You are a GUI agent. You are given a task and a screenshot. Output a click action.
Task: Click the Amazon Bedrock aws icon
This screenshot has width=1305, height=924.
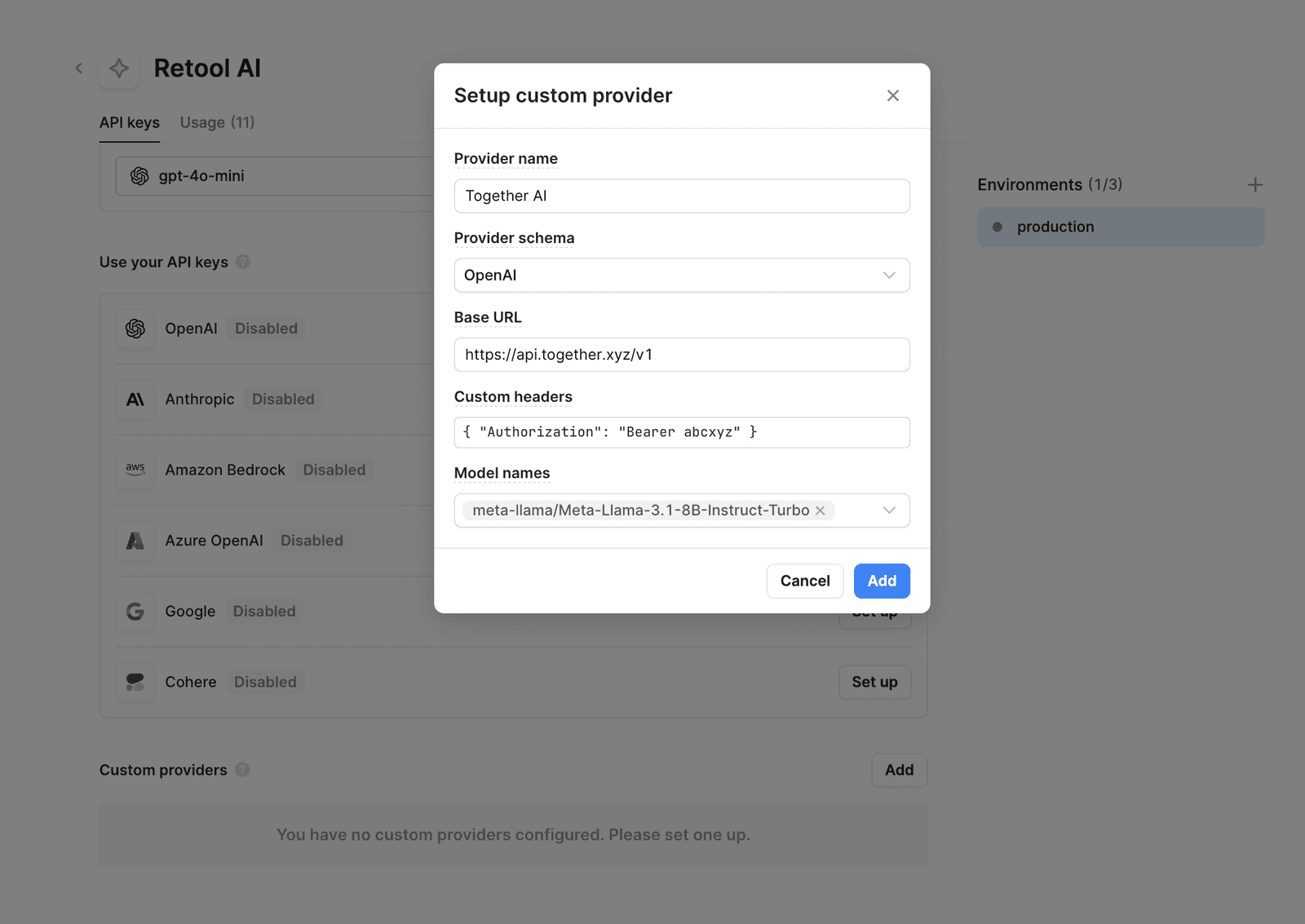(x=135, y=470)
